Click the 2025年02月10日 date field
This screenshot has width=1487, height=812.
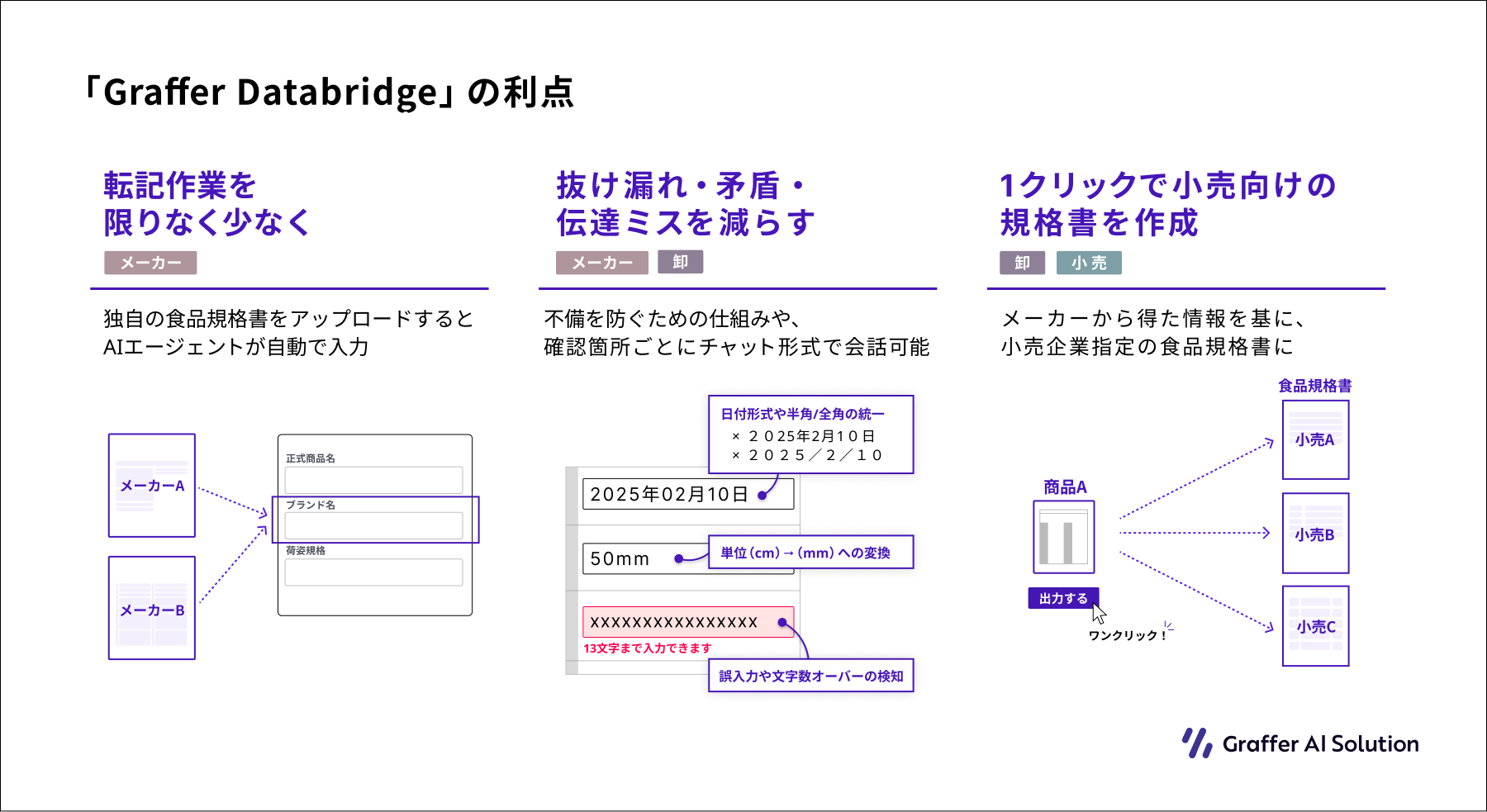(687, 494)
